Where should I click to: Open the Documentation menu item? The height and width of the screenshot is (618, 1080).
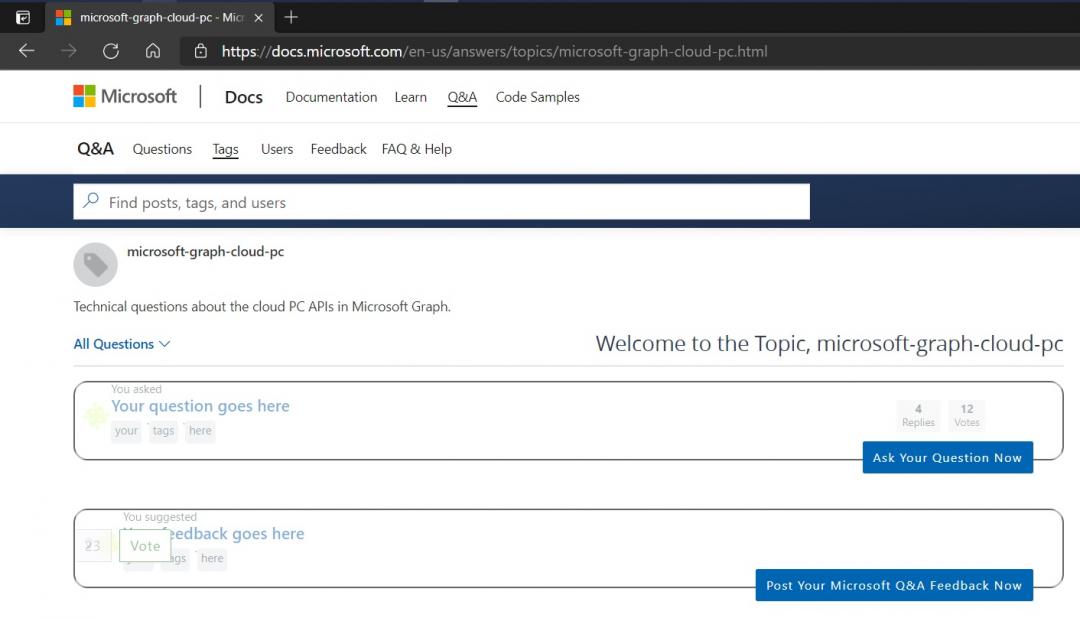pyautogui.click(x=331, y=97)
